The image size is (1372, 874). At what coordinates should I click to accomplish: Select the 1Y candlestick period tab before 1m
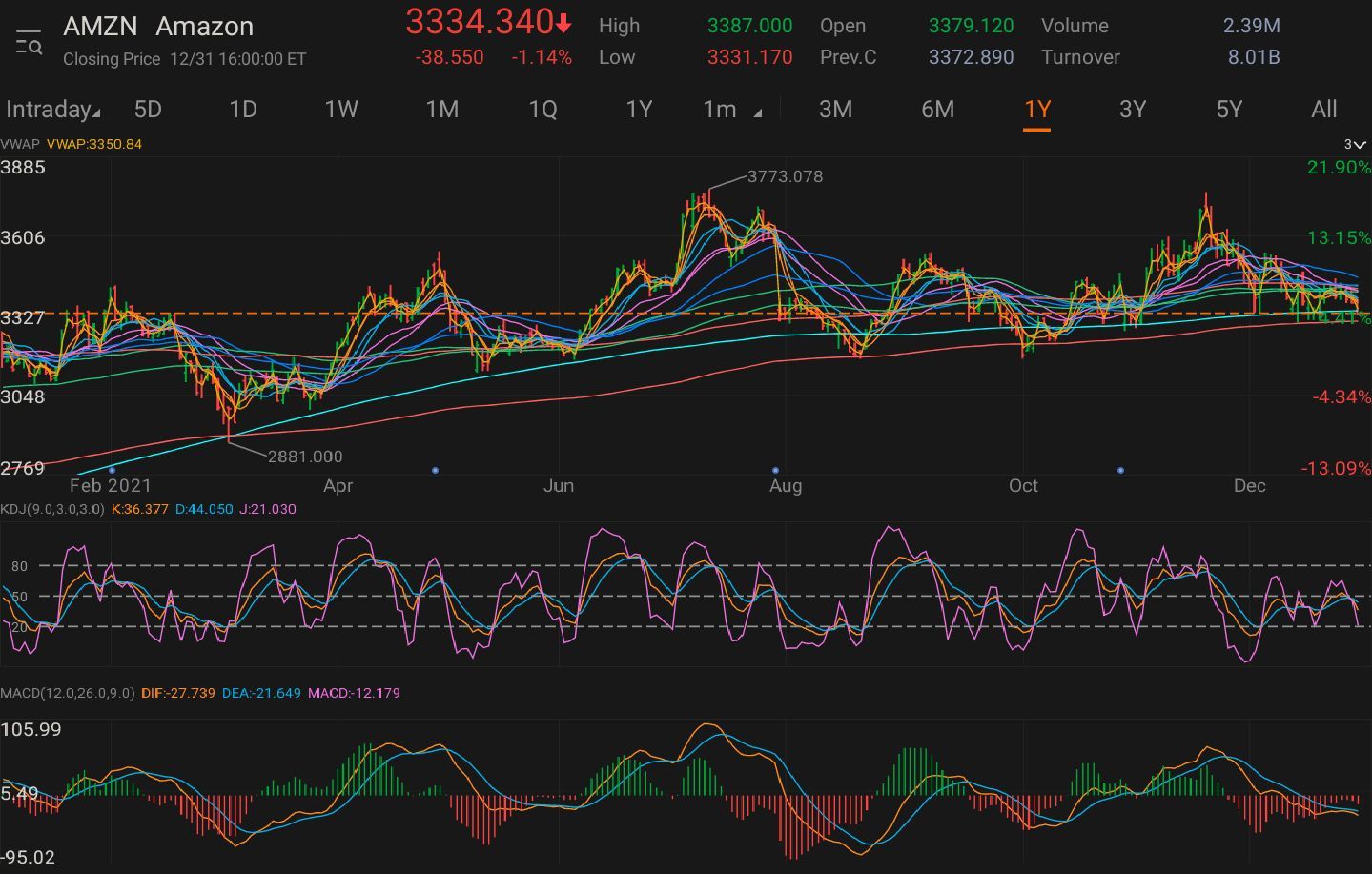pos(639,109)
